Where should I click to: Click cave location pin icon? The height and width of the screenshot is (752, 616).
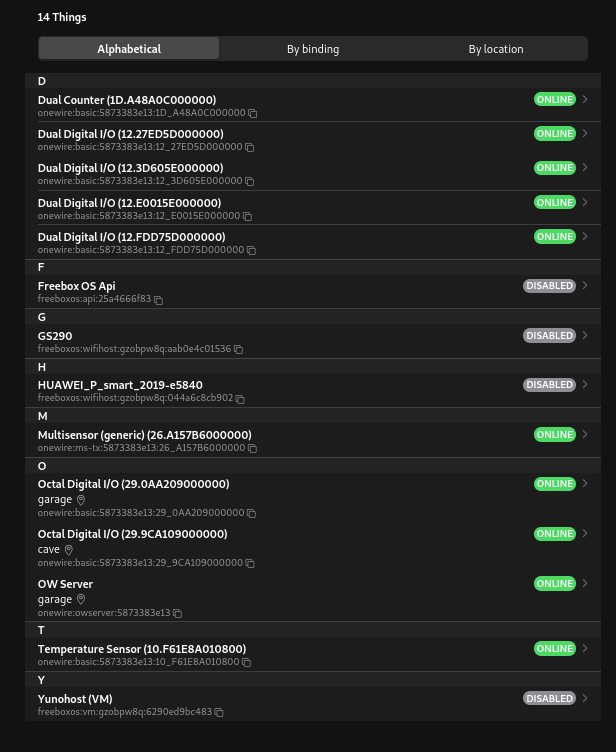pyautogui.click(x=69, y=550)
